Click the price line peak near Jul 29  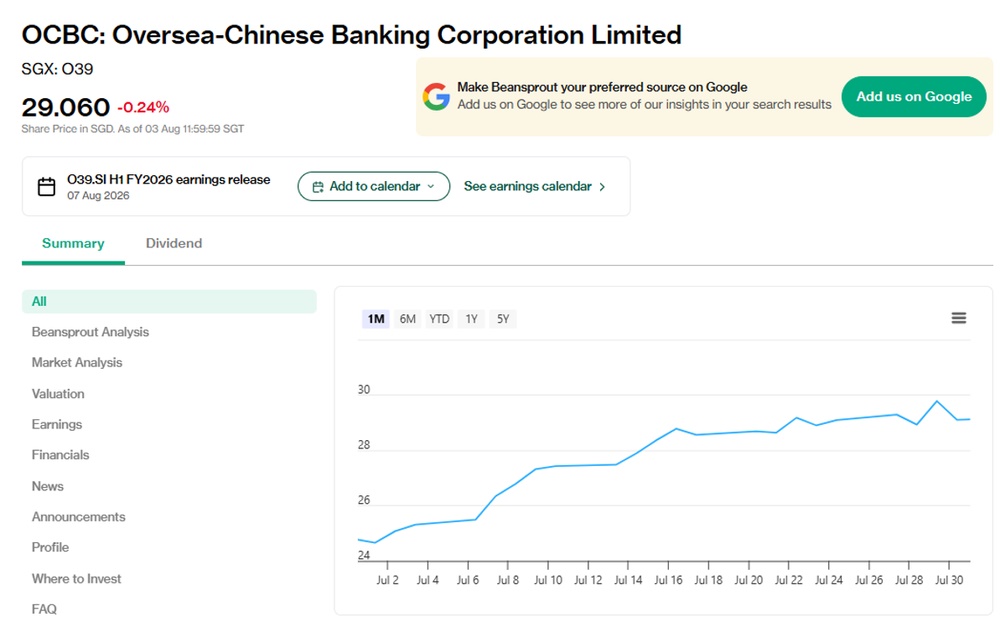(936, 401)
